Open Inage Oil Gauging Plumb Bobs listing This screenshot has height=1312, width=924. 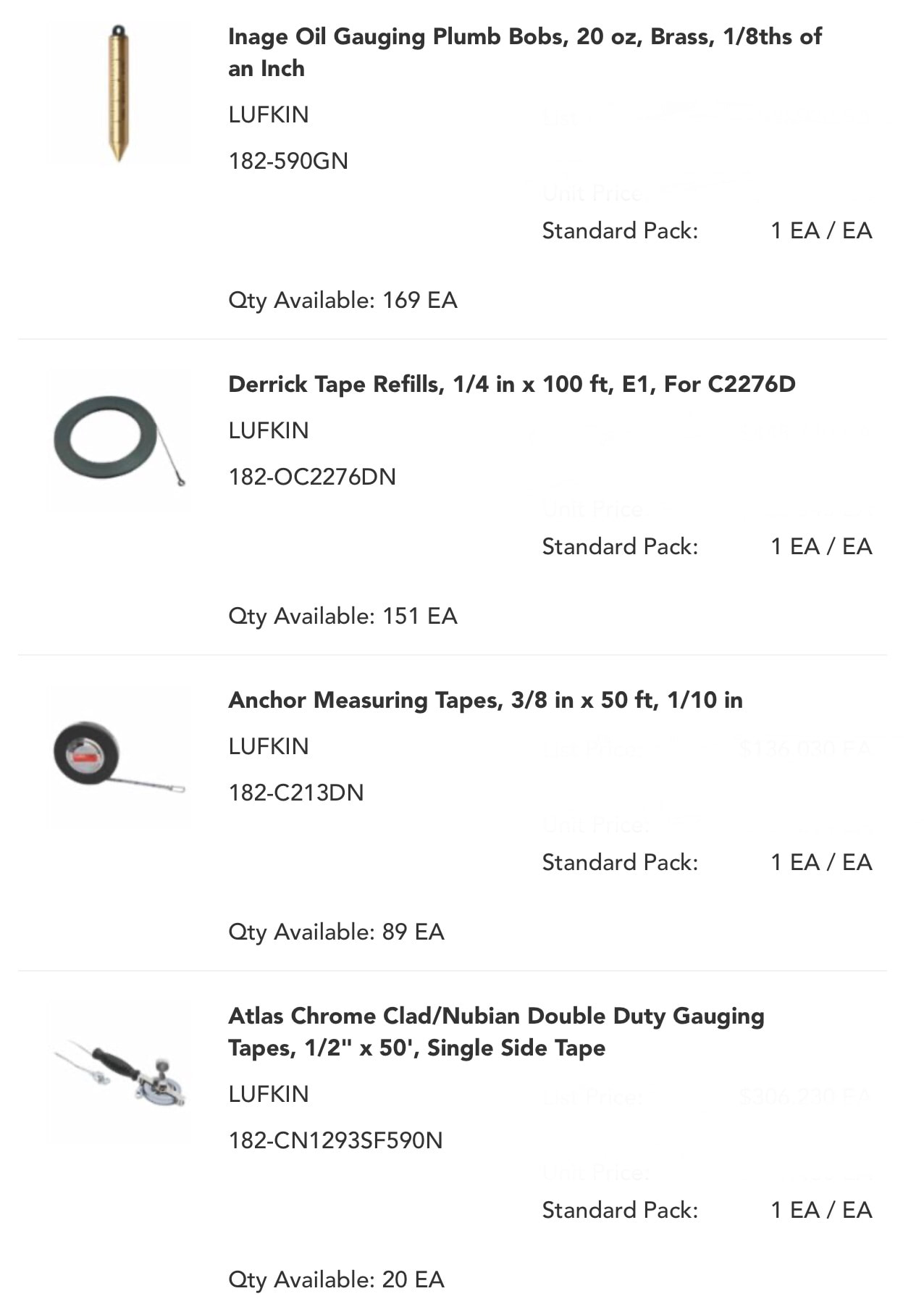pyautogui.click(x=525, y=52)
